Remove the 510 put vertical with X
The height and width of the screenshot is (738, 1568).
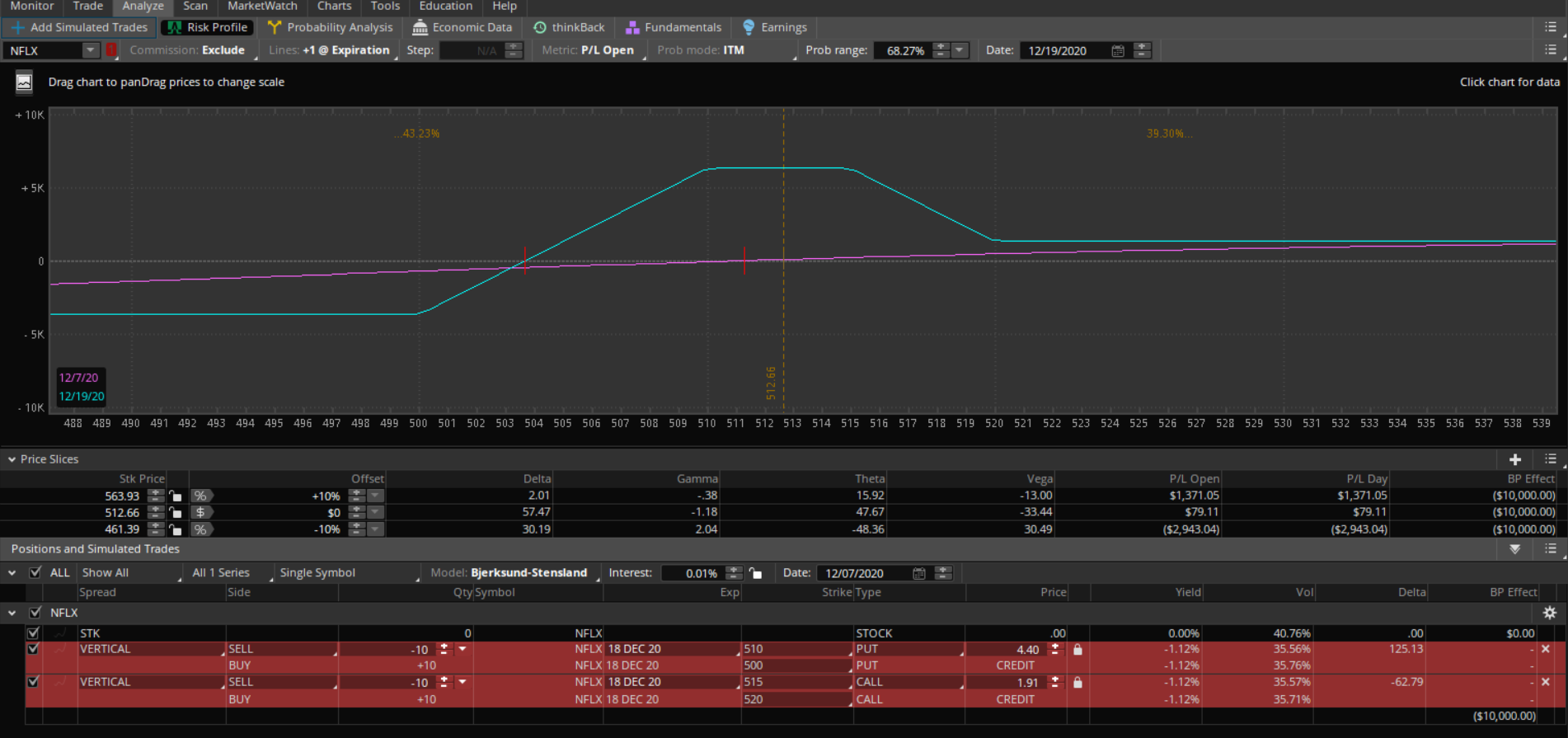pos(1546,649)
